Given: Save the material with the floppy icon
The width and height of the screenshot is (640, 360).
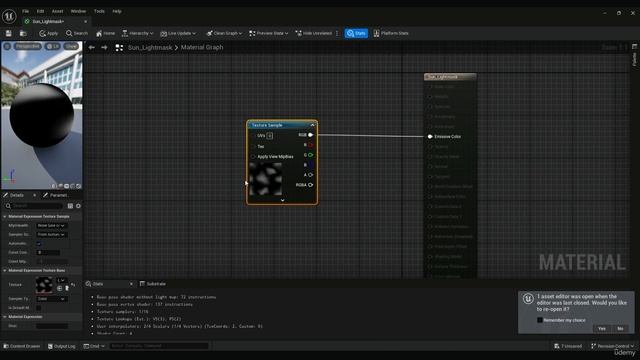Looking at the screenshot, I should (x=9, y=33).
